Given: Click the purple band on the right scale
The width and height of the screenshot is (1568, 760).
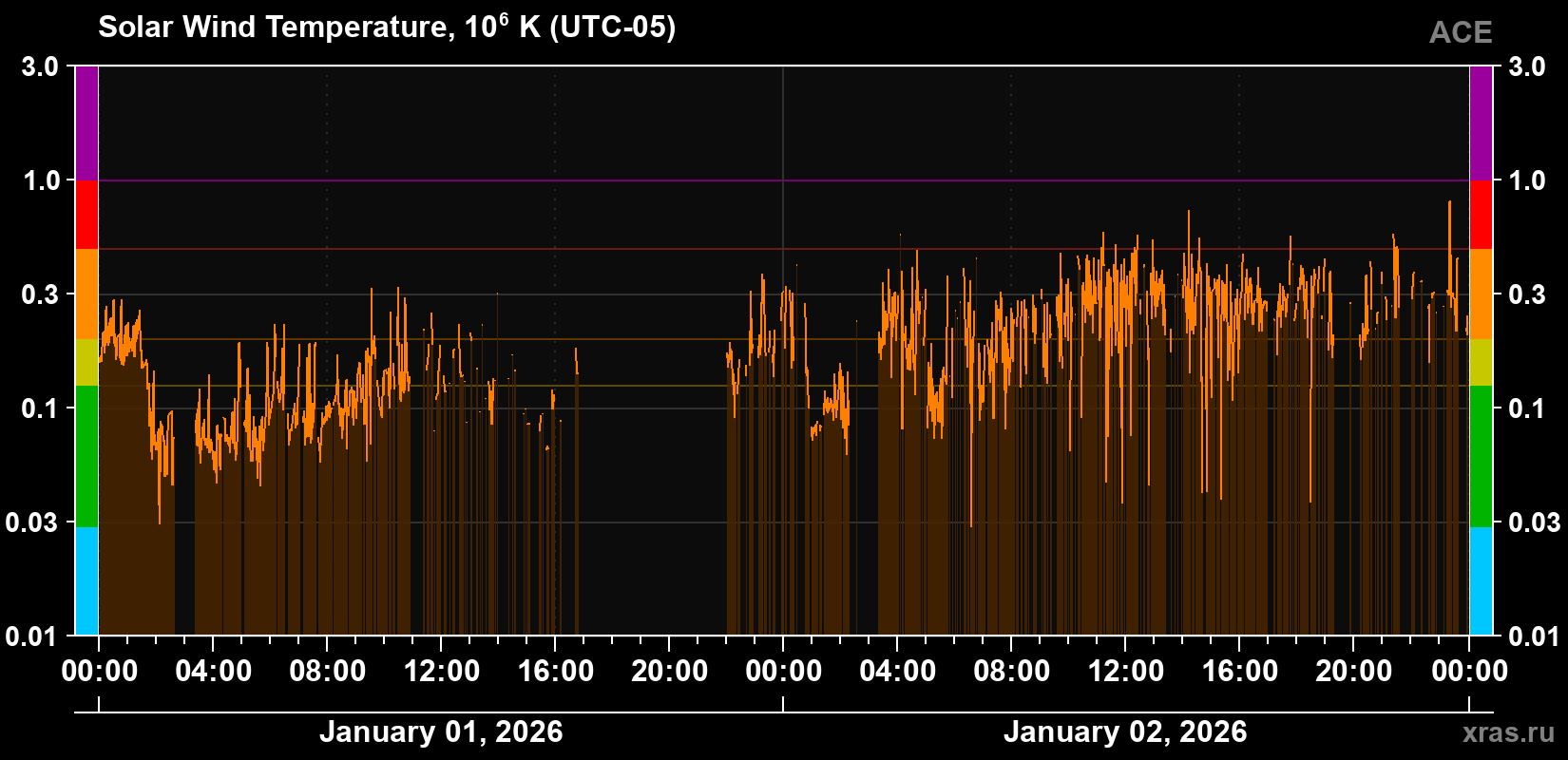Looking at the screenshot, I should (x=1481, y=123).
